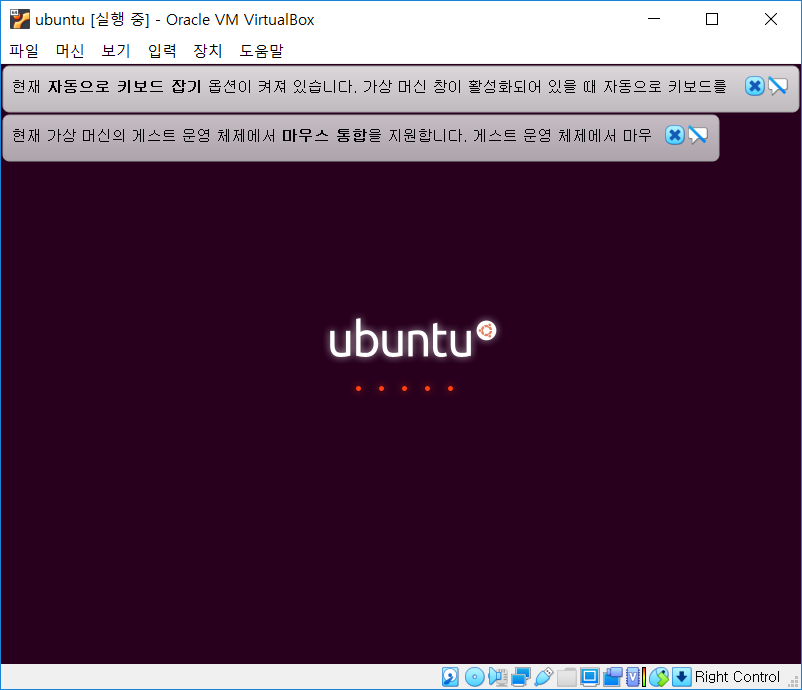
Task: Open the 도움말 menu
Action: click(261, 51)
